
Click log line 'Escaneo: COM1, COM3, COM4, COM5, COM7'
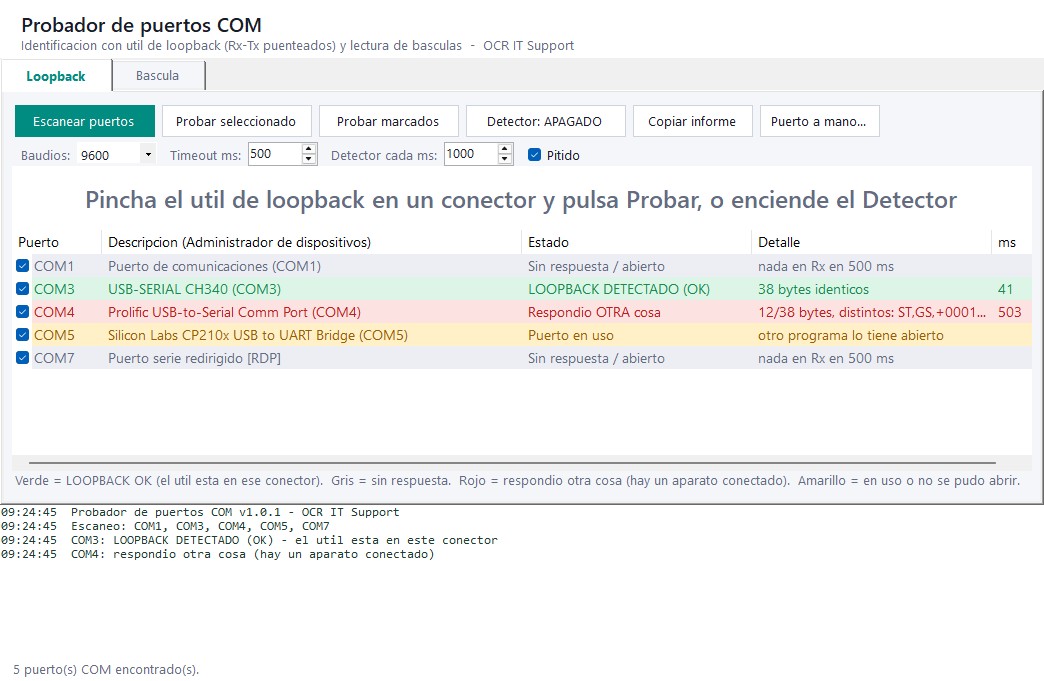200,526
